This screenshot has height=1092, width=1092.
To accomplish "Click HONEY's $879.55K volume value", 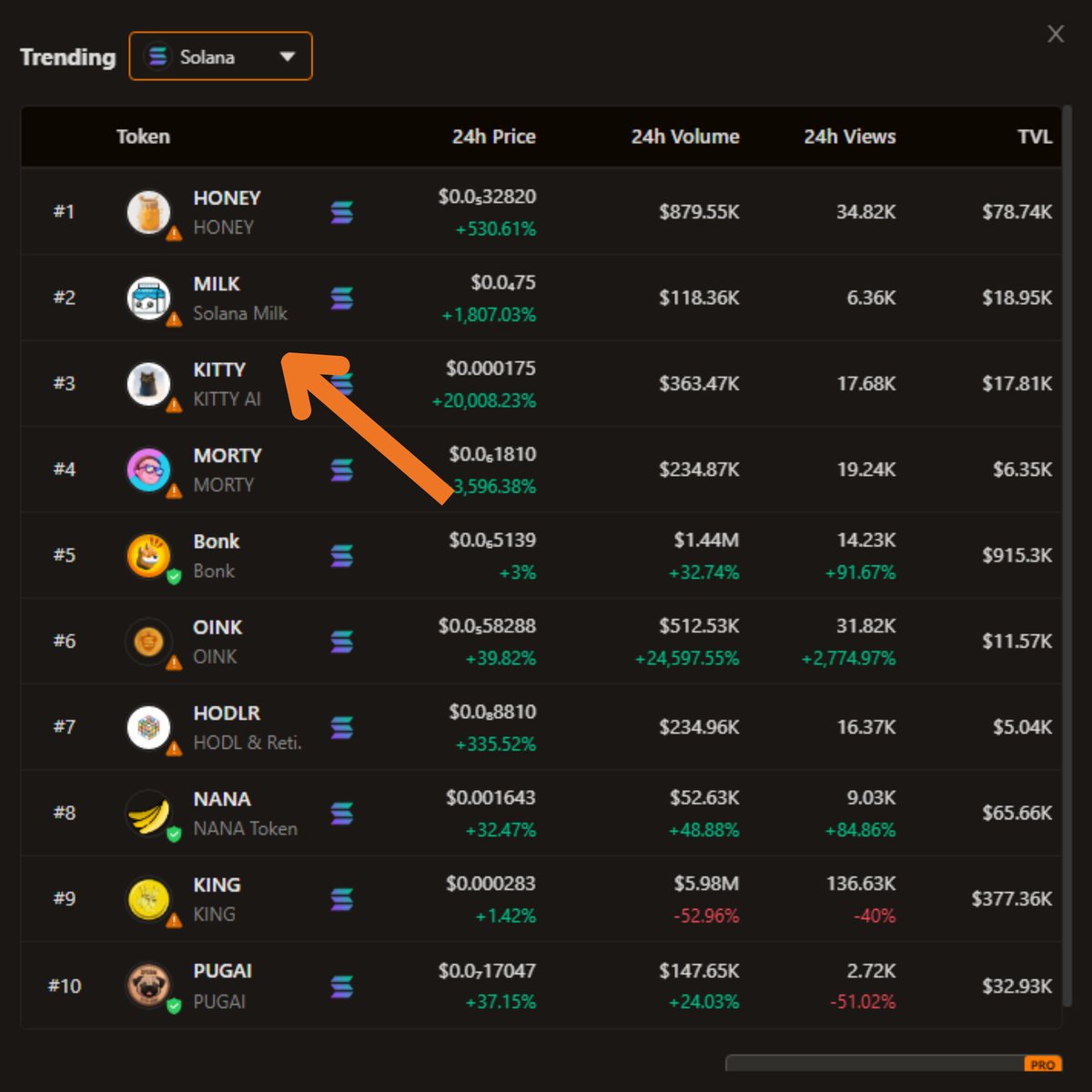I will 699,212.
